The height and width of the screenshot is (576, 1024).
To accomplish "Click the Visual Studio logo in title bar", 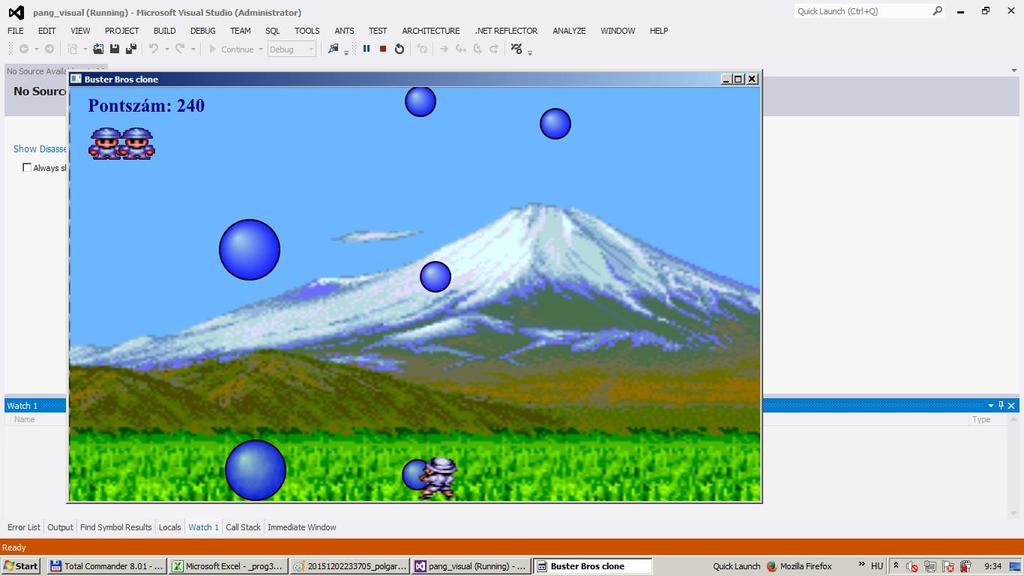I will (x=16, y=12).
